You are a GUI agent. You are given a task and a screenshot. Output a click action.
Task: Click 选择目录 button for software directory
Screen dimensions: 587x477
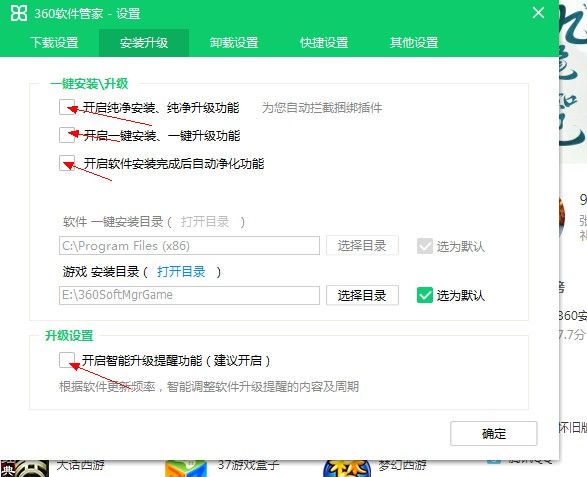point(362,246)
